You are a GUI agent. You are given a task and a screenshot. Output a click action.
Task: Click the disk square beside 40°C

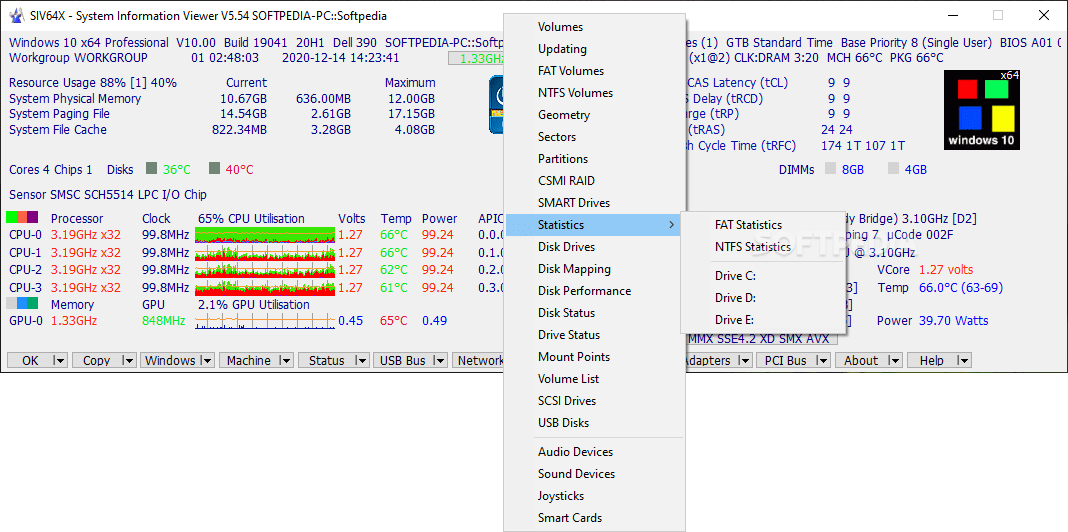[x=215, y=168]
